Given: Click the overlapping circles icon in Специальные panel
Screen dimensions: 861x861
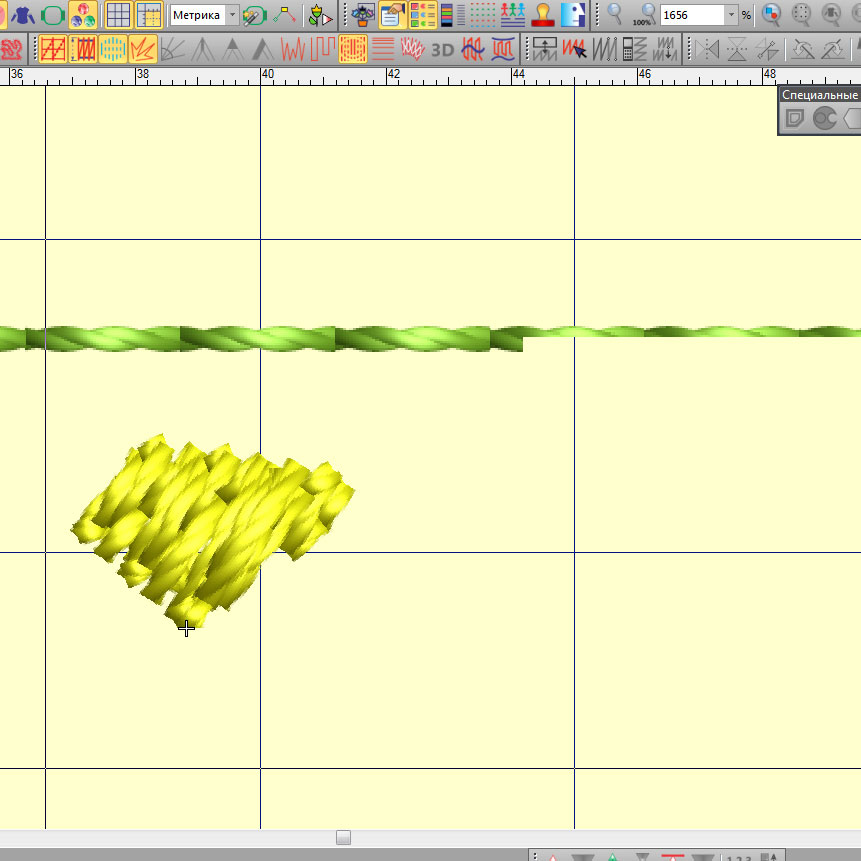Looking at the screenshot, I should click(x=824, y=119).
